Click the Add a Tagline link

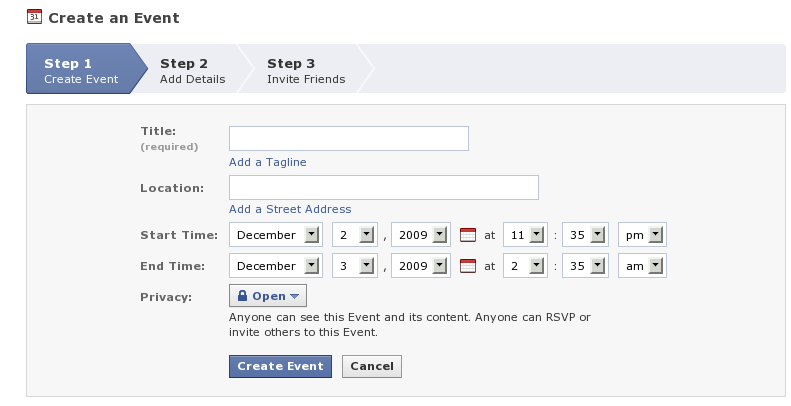[268, 162]
